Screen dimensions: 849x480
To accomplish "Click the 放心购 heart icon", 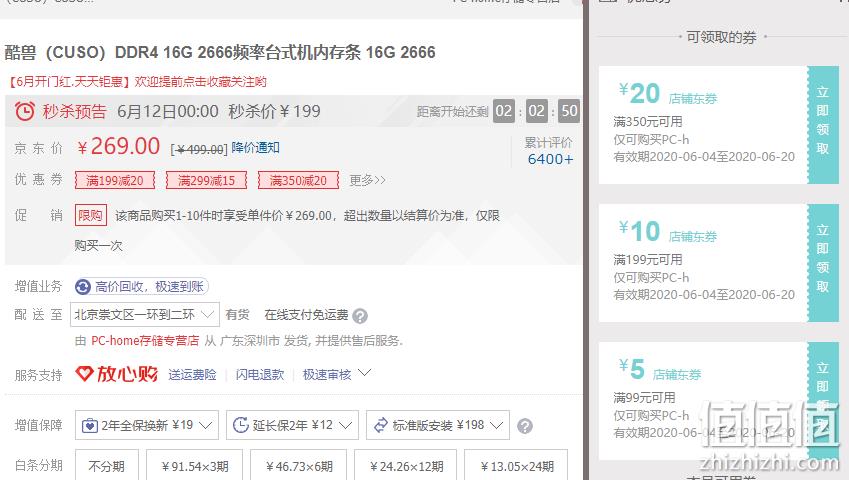I will click(x=84, y=373).
